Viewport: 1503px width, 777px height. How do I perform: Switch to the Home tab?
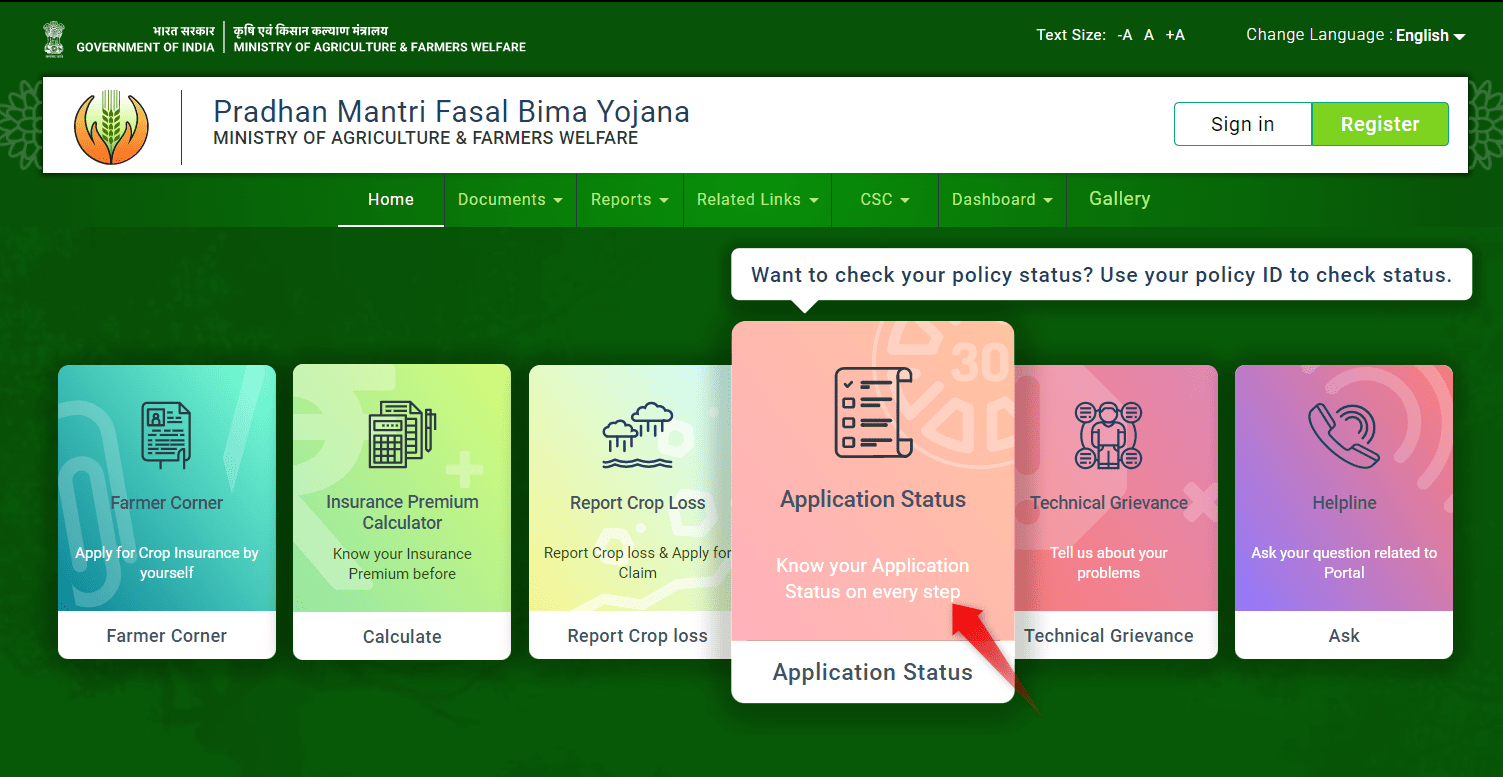coord(390,199)
